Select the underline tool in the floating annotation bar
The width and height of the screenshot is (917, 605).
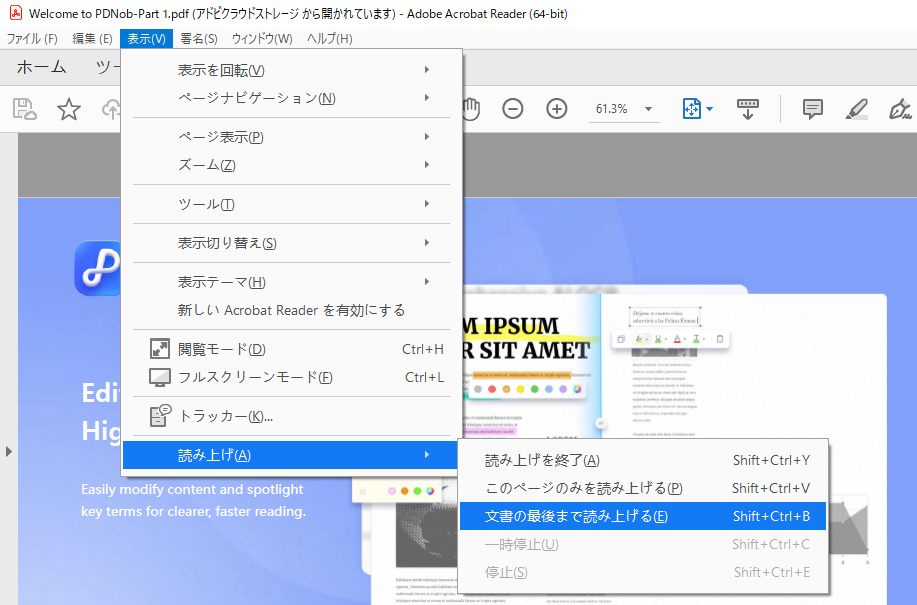(658, 338)
